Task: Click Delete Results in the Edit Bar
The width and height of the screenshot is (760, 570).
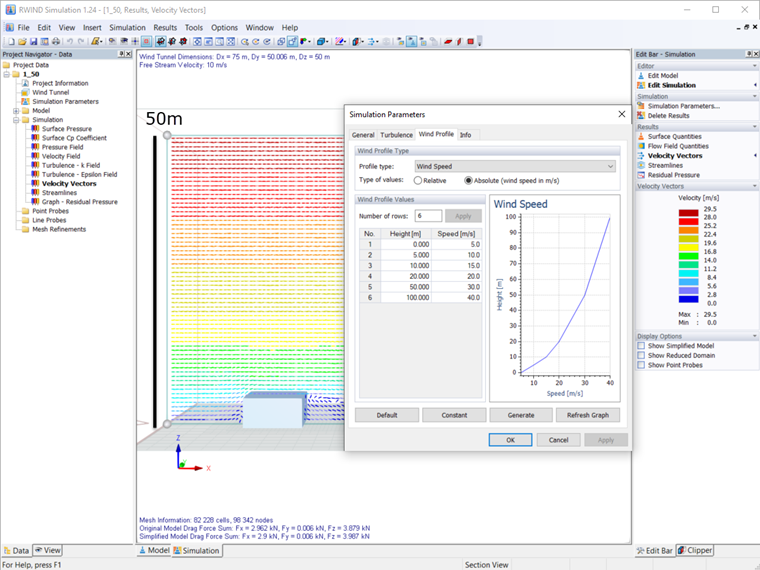Action: 668,116
